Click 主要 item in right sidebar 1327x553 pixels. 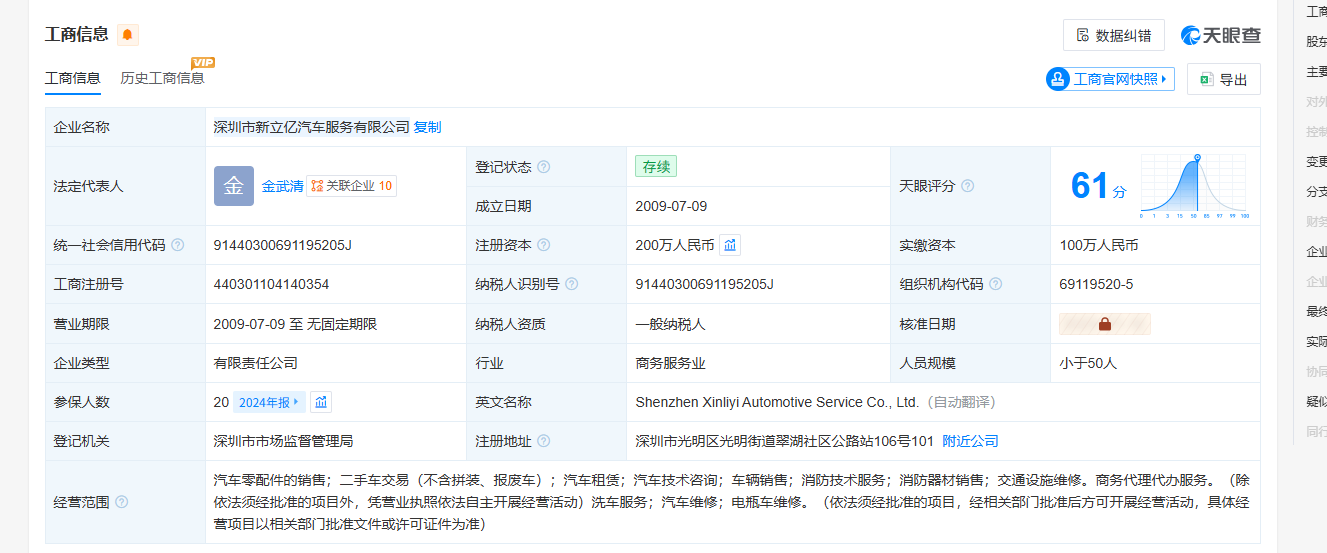click(1317, 71)
